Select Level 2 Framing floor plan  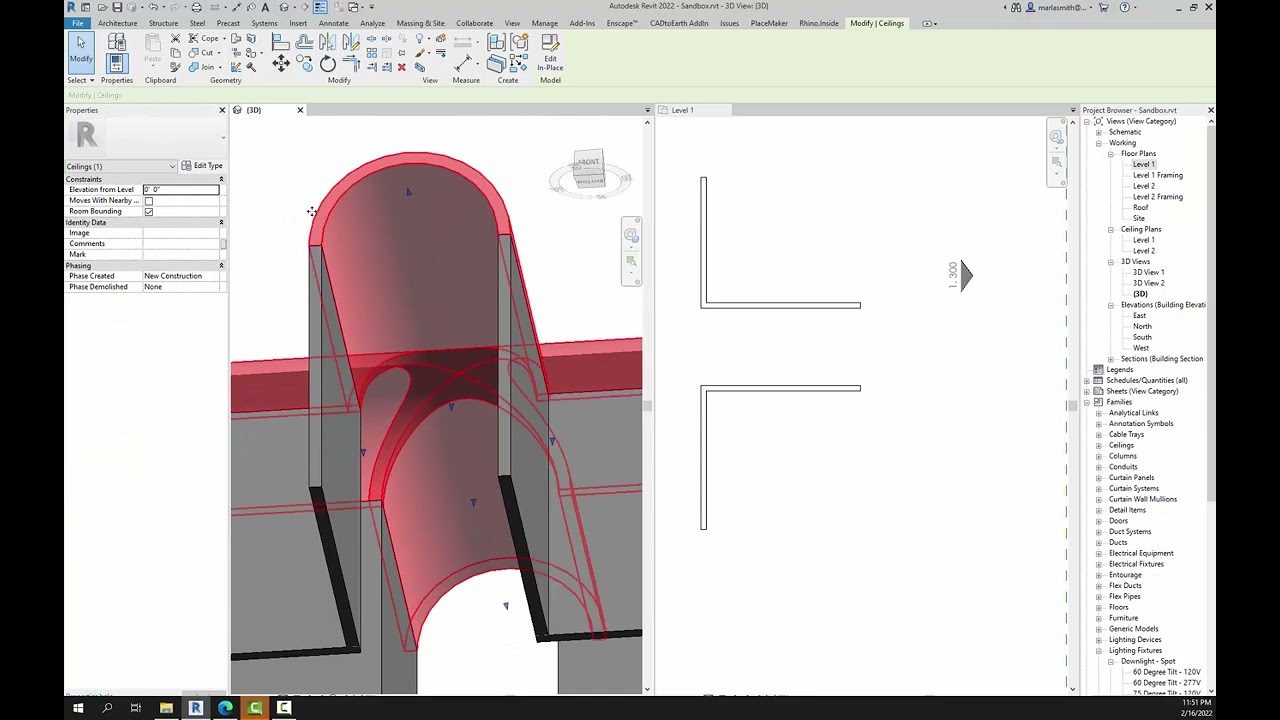tap(1157, 197)
